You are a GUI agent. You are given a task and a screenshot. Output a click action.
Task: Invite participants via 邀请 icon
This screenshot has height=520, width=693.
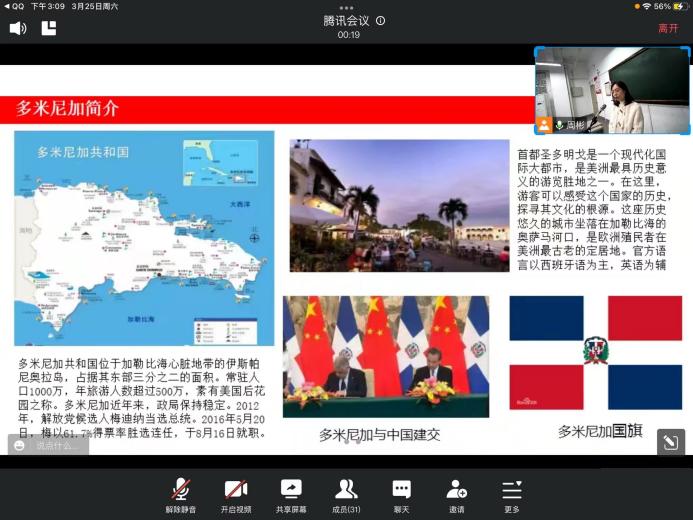point(456,494)
